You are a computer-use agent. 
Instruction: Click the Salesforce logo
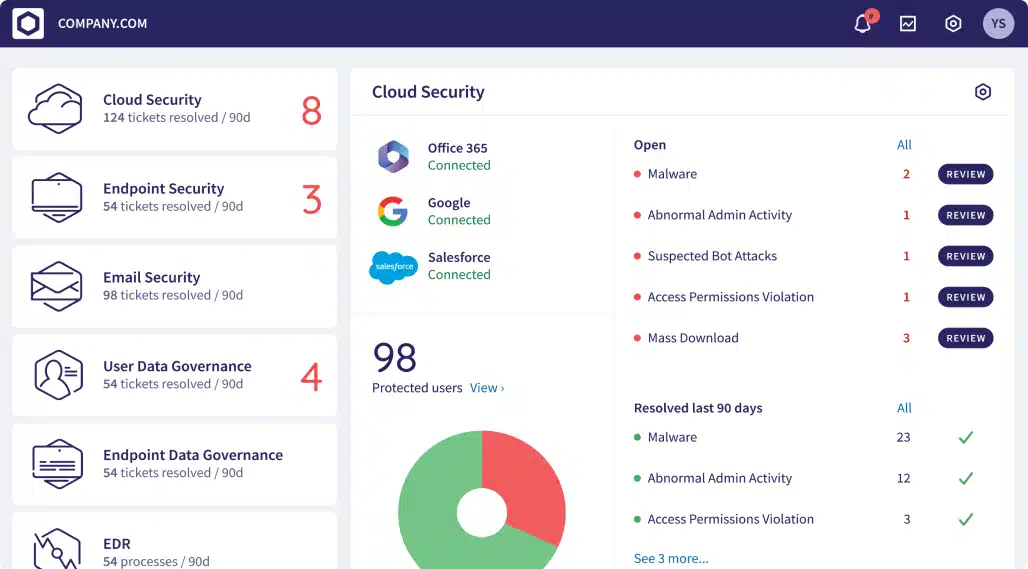[393, 267]
